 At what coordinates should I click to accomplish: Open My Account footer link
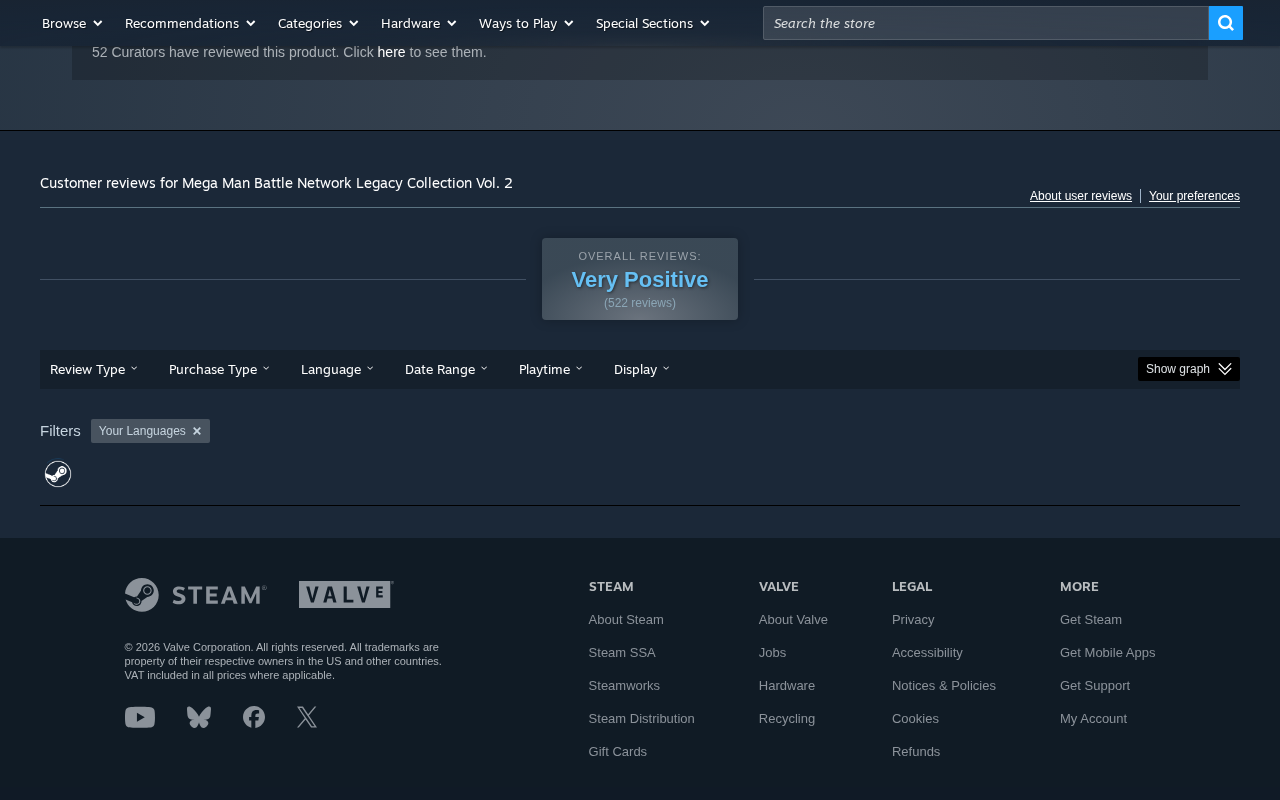(1093, 719)
